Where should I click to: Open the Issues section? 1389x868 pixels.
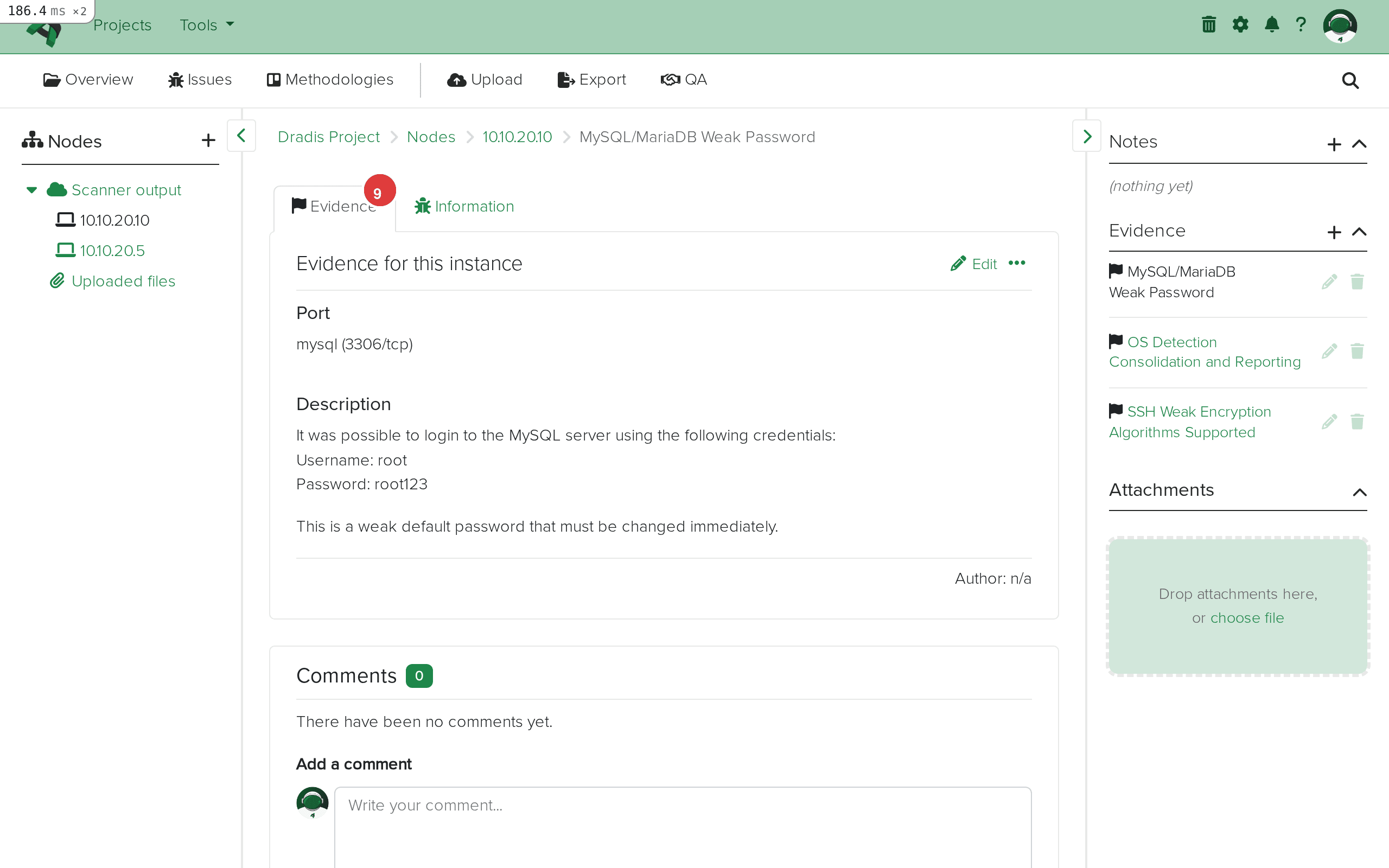(x=199, y=80)
